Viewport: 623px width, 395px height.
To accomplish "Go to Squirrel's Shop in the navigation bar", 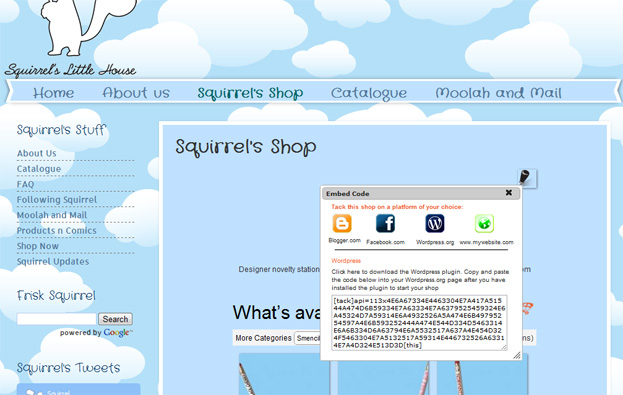I will [250, 93].
